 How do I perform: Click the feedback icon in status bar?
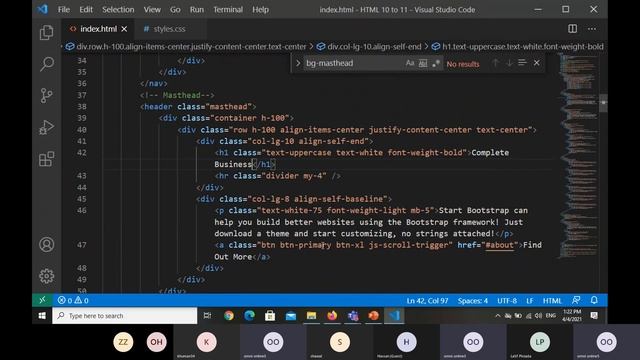click(x=576, y=300)
